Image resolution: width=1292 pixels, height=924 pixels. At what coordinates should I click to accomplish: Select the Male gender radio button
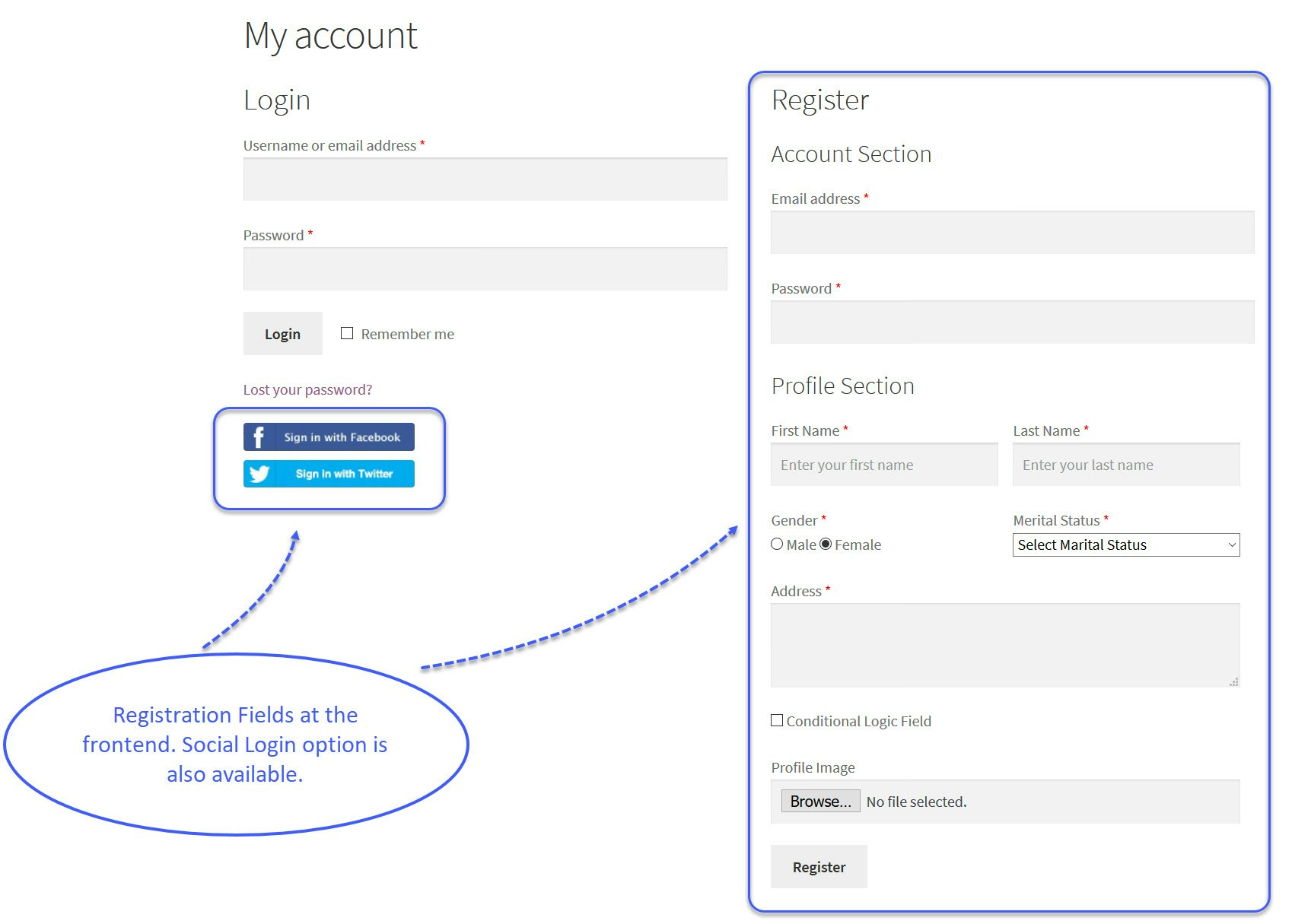[x=777, y=544]
